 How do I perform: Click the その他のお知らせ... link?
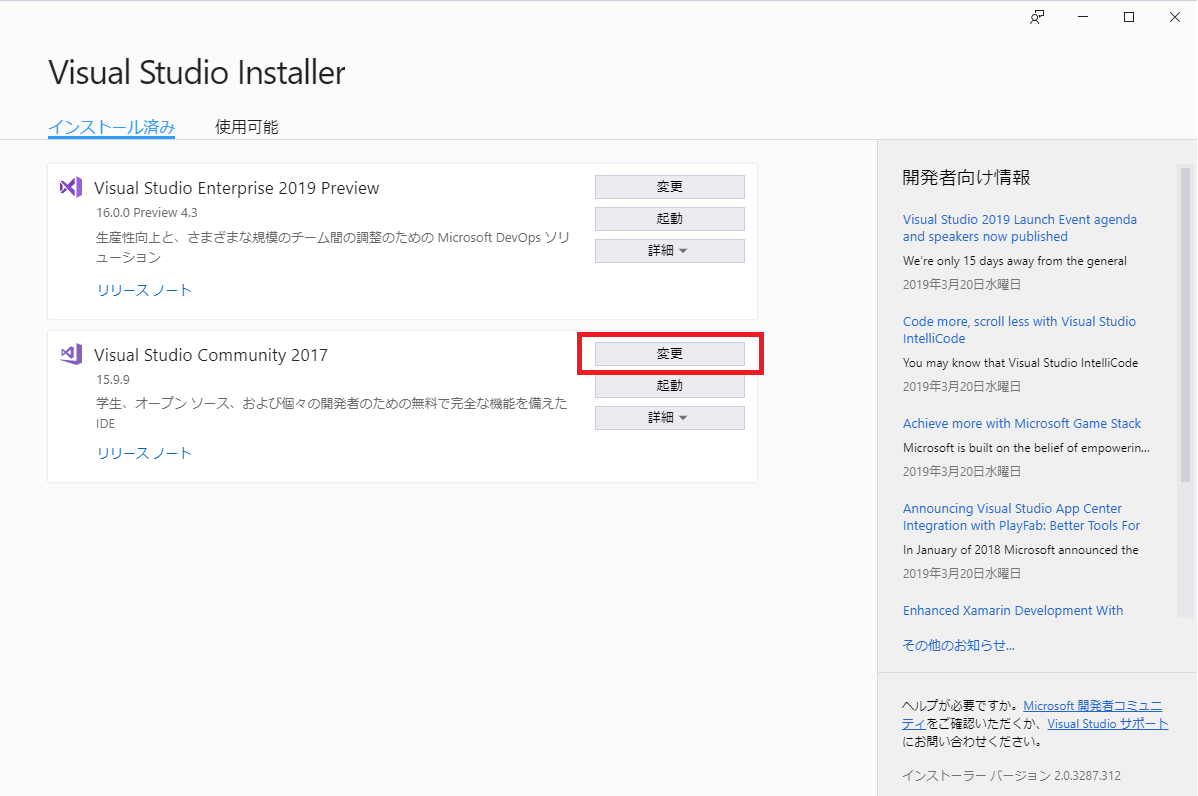(x=958, y=645)
